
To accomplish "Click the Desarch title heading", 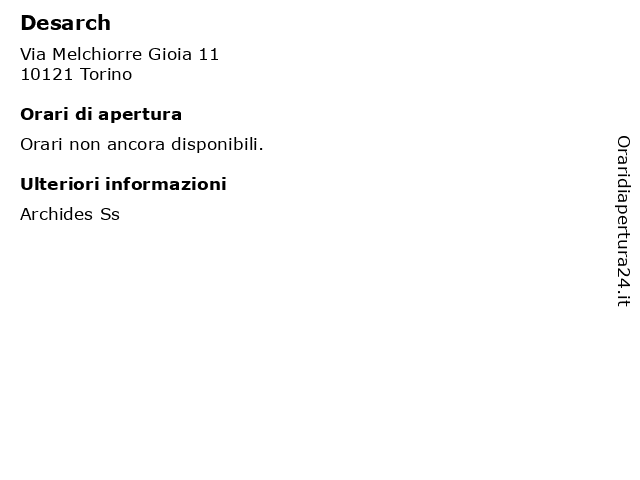I will click(x=65, y=23).
